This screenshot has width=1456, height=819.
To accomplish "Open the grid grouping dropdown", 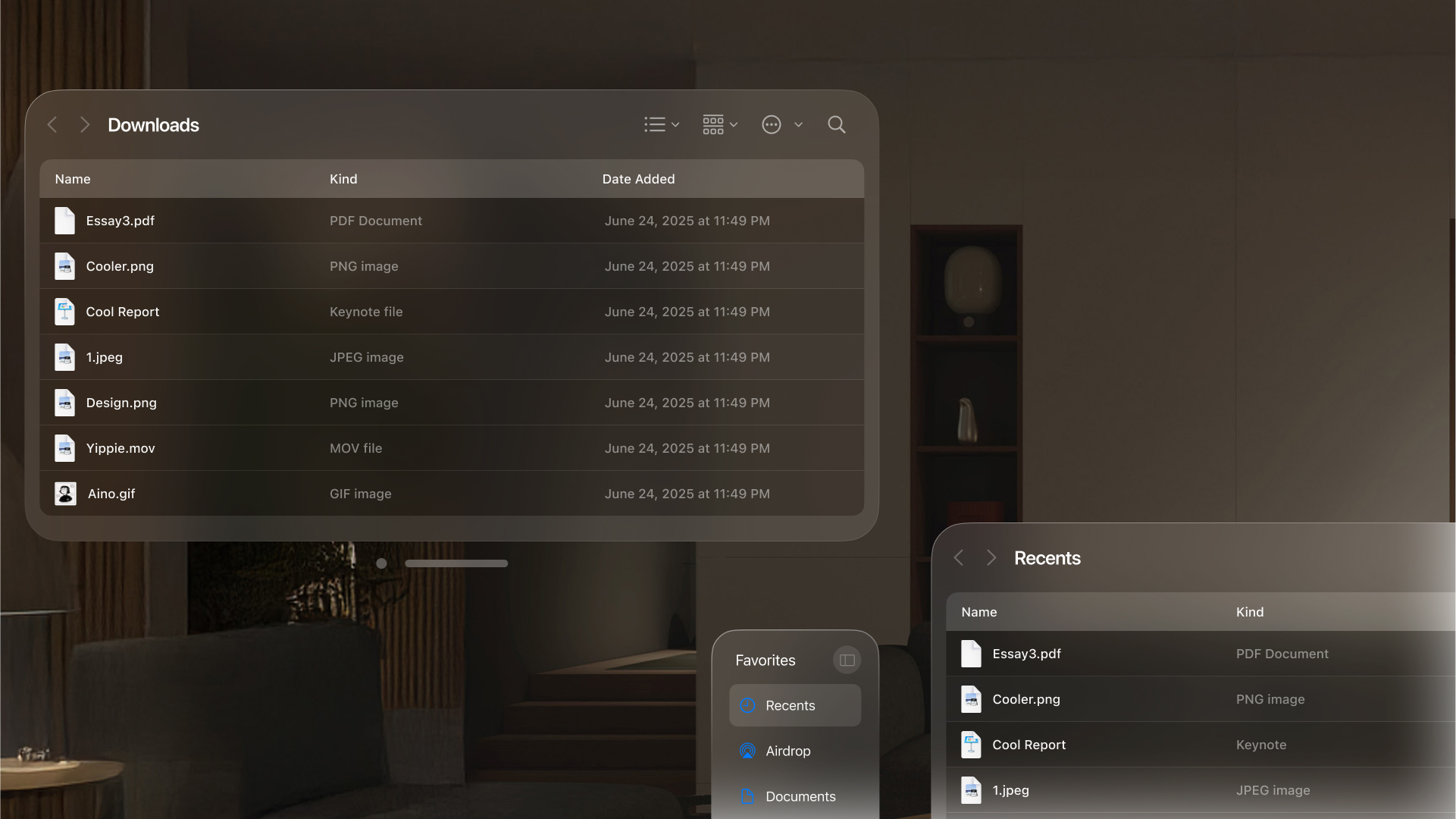I will 719,125.
